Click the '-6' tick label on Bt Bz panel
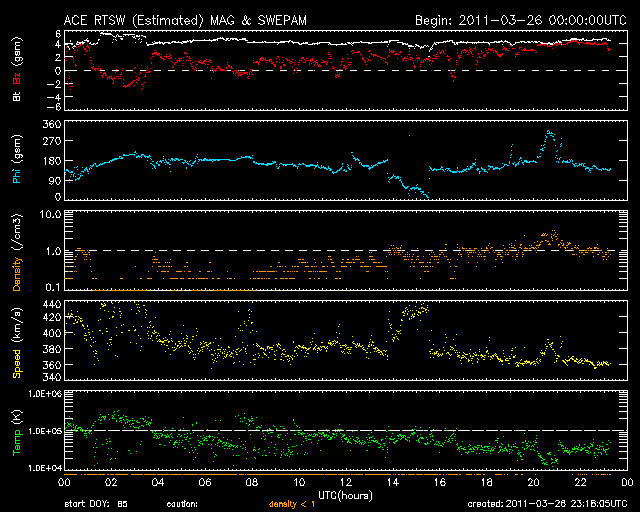 pyautogui.click(x=54, y=107)
